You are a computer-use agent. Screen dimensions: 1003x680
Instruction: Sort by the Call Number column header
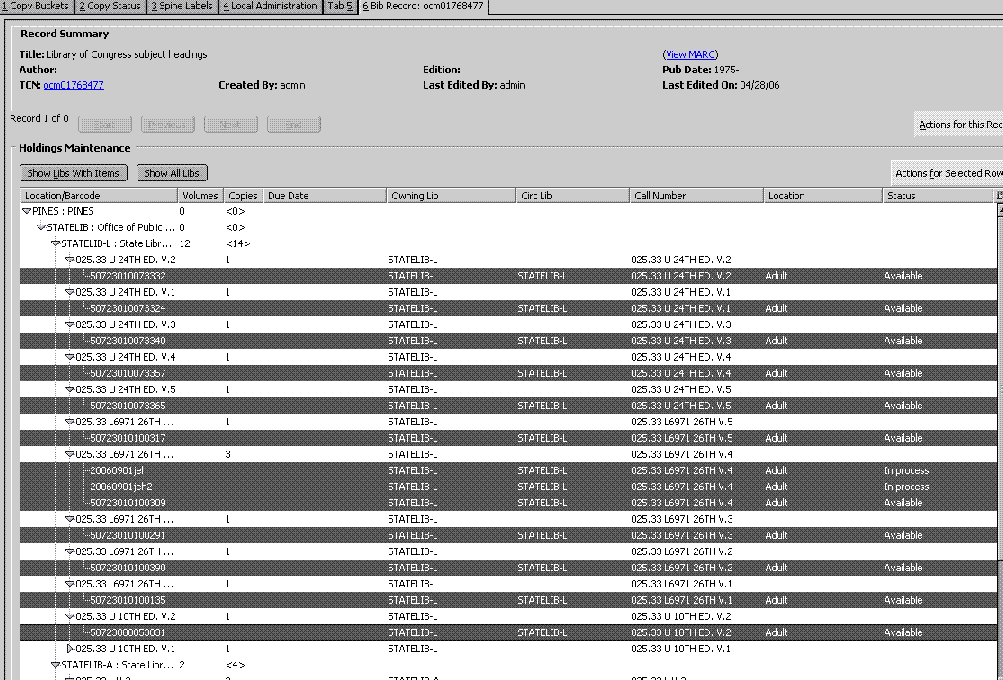(x=695, y=196)
